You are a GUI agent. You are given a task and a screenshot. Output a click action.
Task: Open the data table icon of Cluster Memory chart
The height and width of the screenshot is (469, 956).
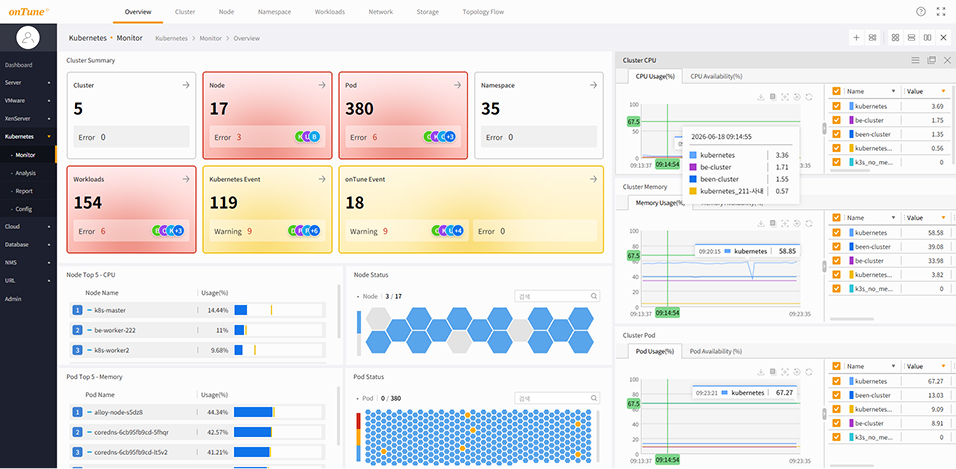tap(772, 223)
